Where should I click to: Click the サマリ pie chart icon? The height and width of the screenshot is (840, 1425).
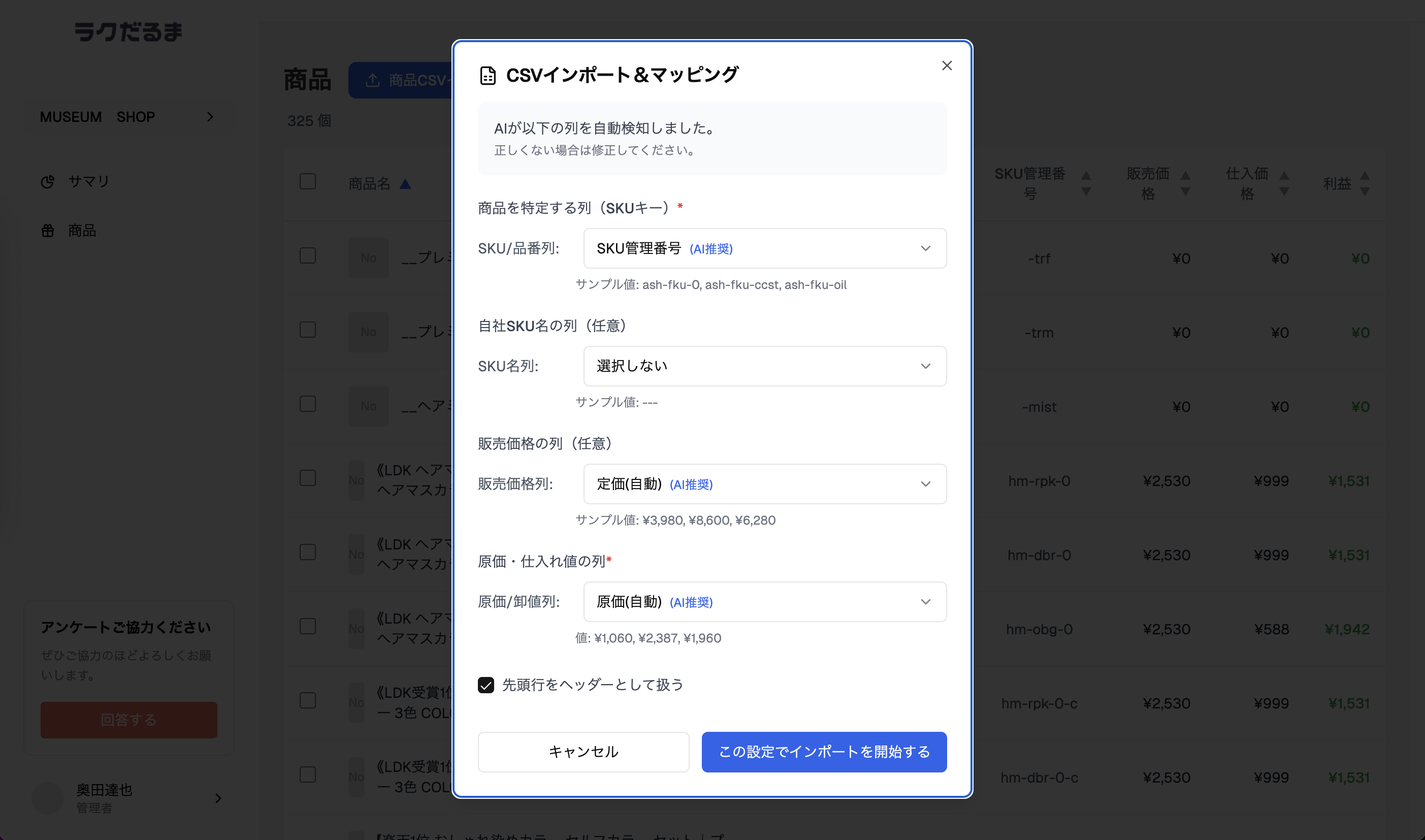coord(48,181)
